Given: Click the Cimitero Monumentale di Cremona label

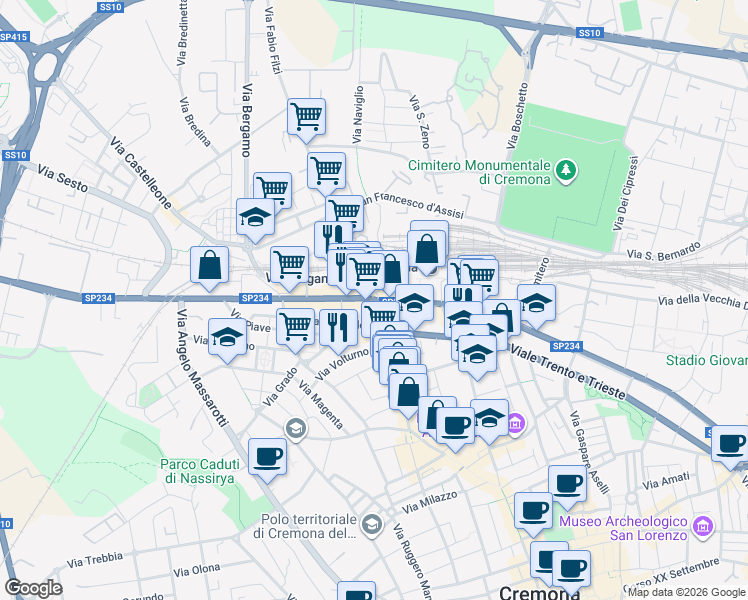Looking at the screenshot, I should (479, 172).
